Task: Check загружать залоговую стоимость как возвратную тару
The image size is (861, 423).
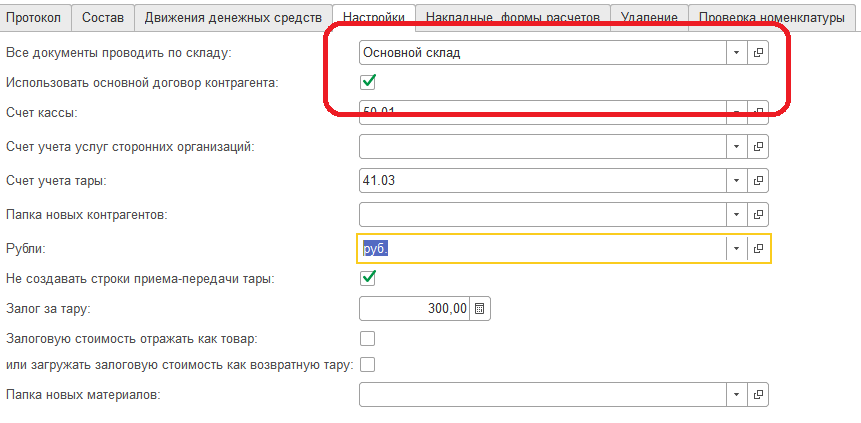Action: 367,365
